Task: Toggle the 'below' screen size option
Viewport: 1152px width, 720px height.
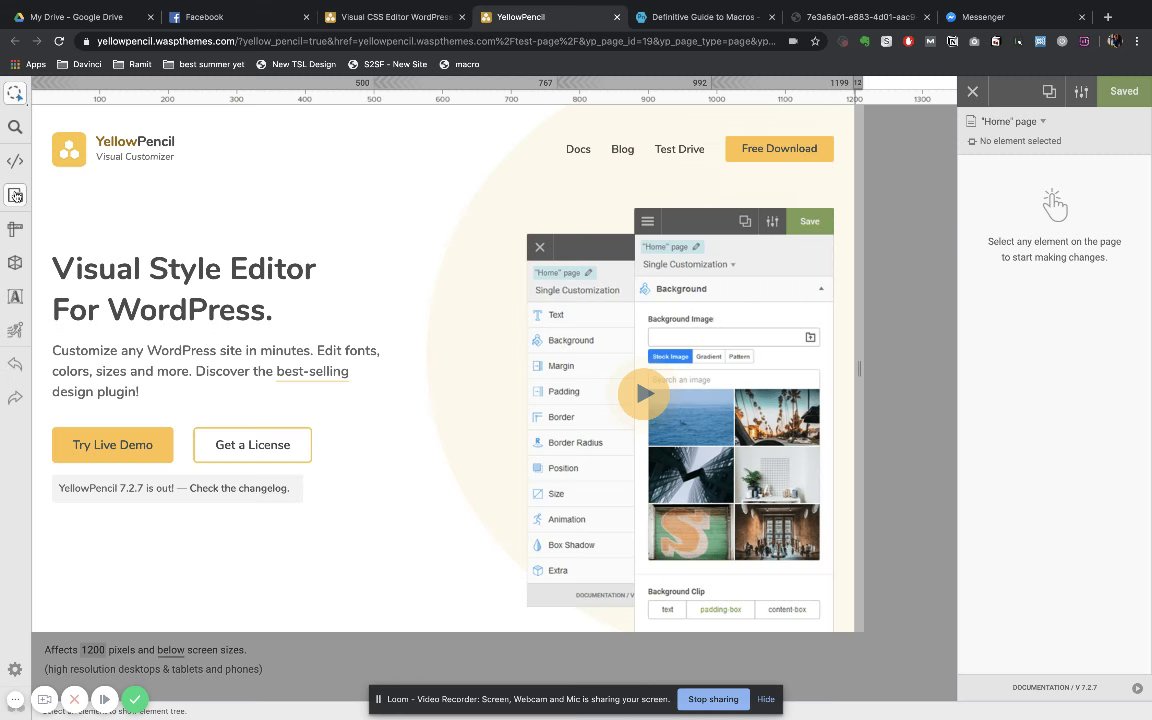Action: tap(170, 650)
